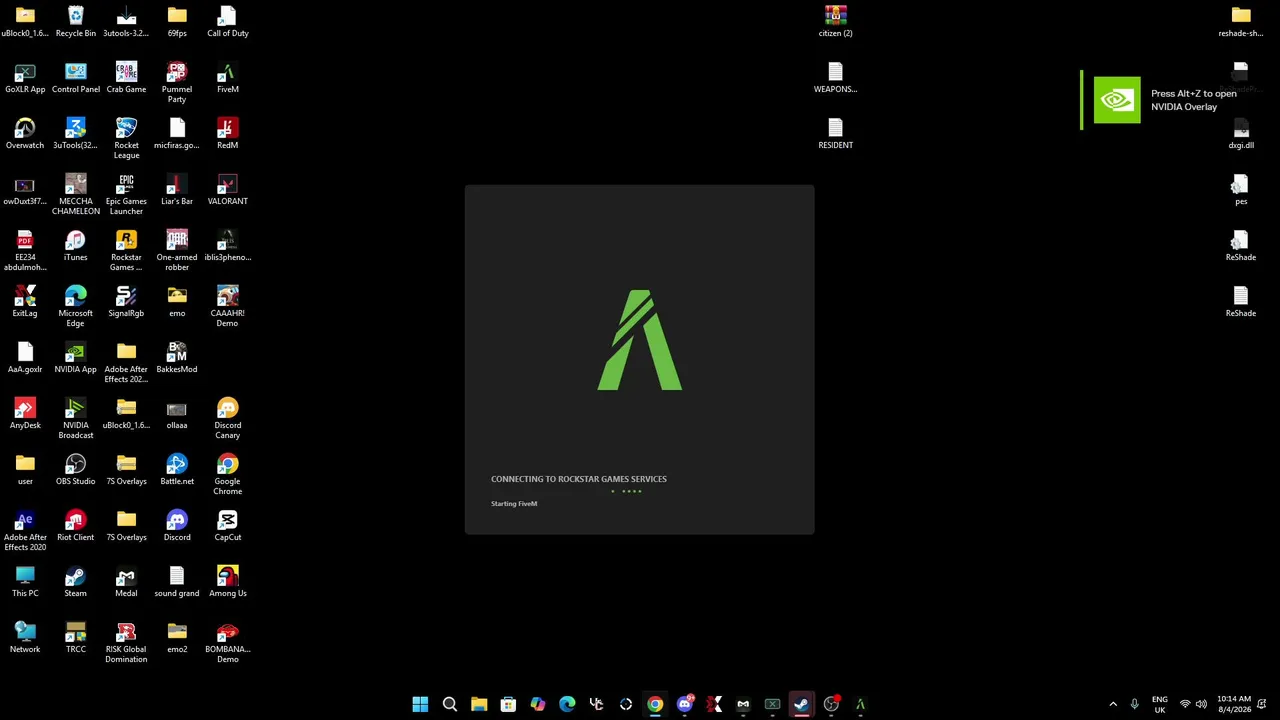Click the Network desktop icon
The width and height of the screenshot is (1280, 720).
pos(25,637)
